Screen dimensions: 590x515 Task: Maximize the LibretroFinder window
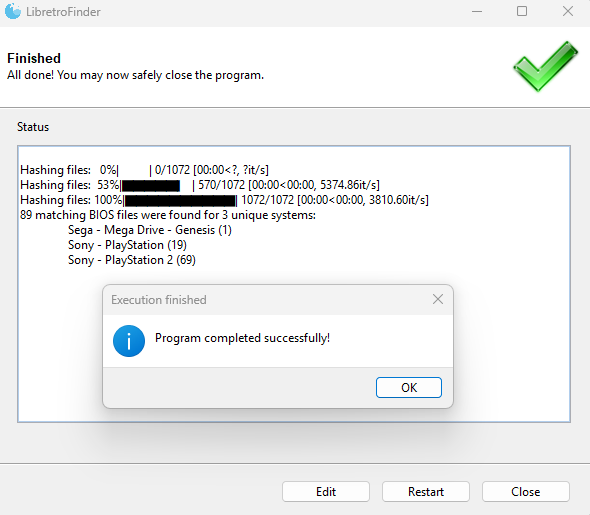pyautogui.click(x=522, y=11)
